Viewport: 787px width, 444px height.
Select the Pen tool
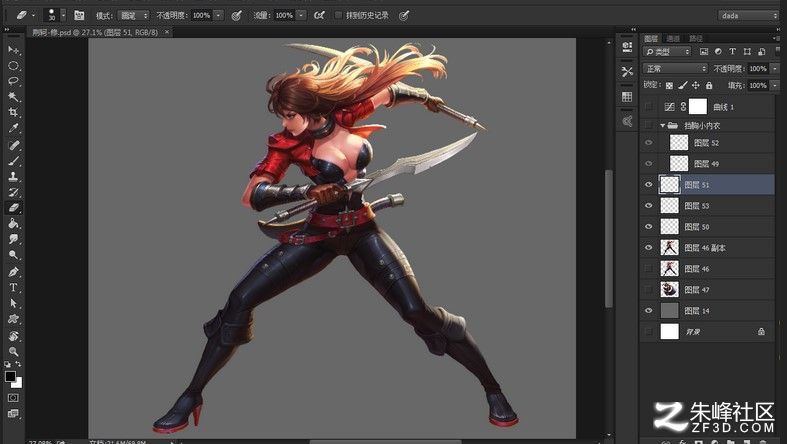click(14, 272)
